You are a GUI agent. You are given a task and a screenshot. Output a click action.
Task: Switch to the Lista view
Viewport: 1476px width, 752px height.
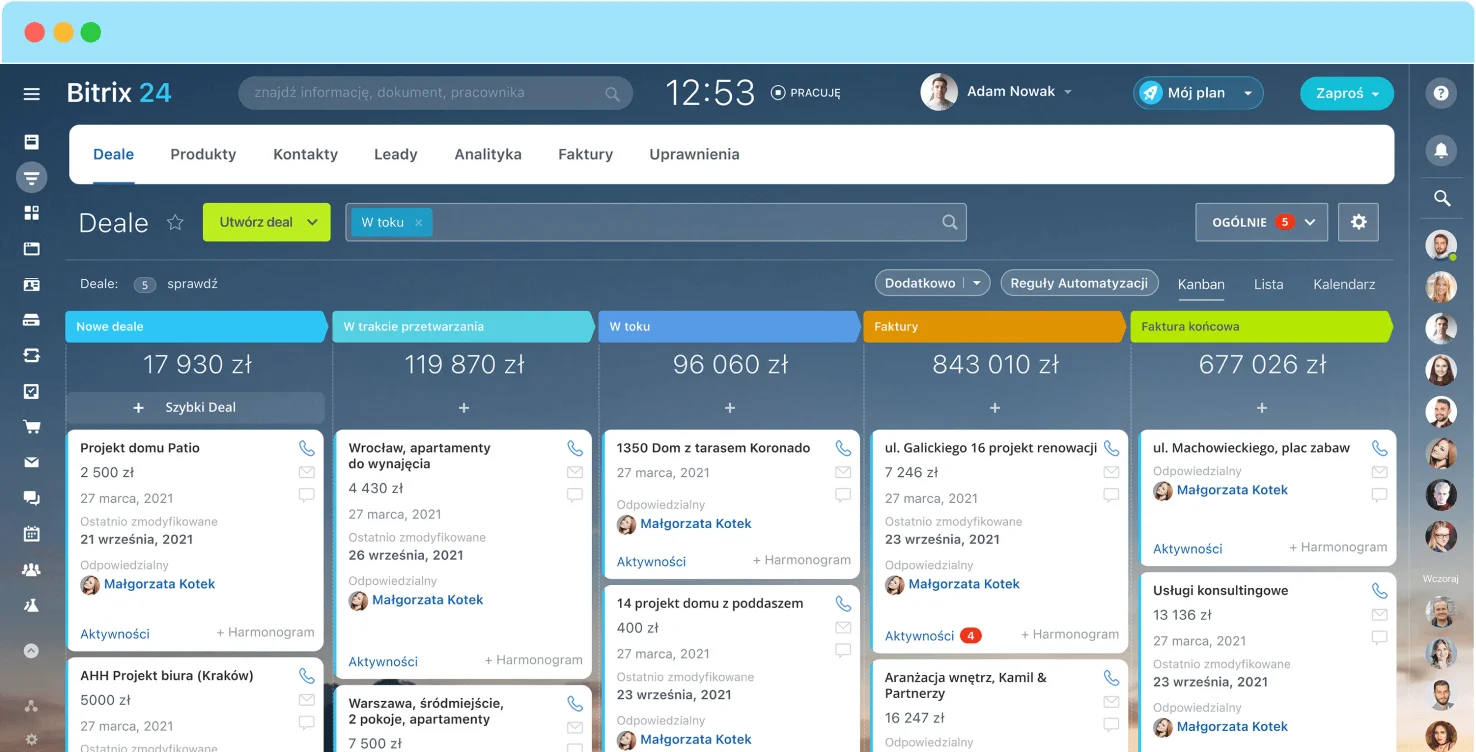pos(1268,284)
